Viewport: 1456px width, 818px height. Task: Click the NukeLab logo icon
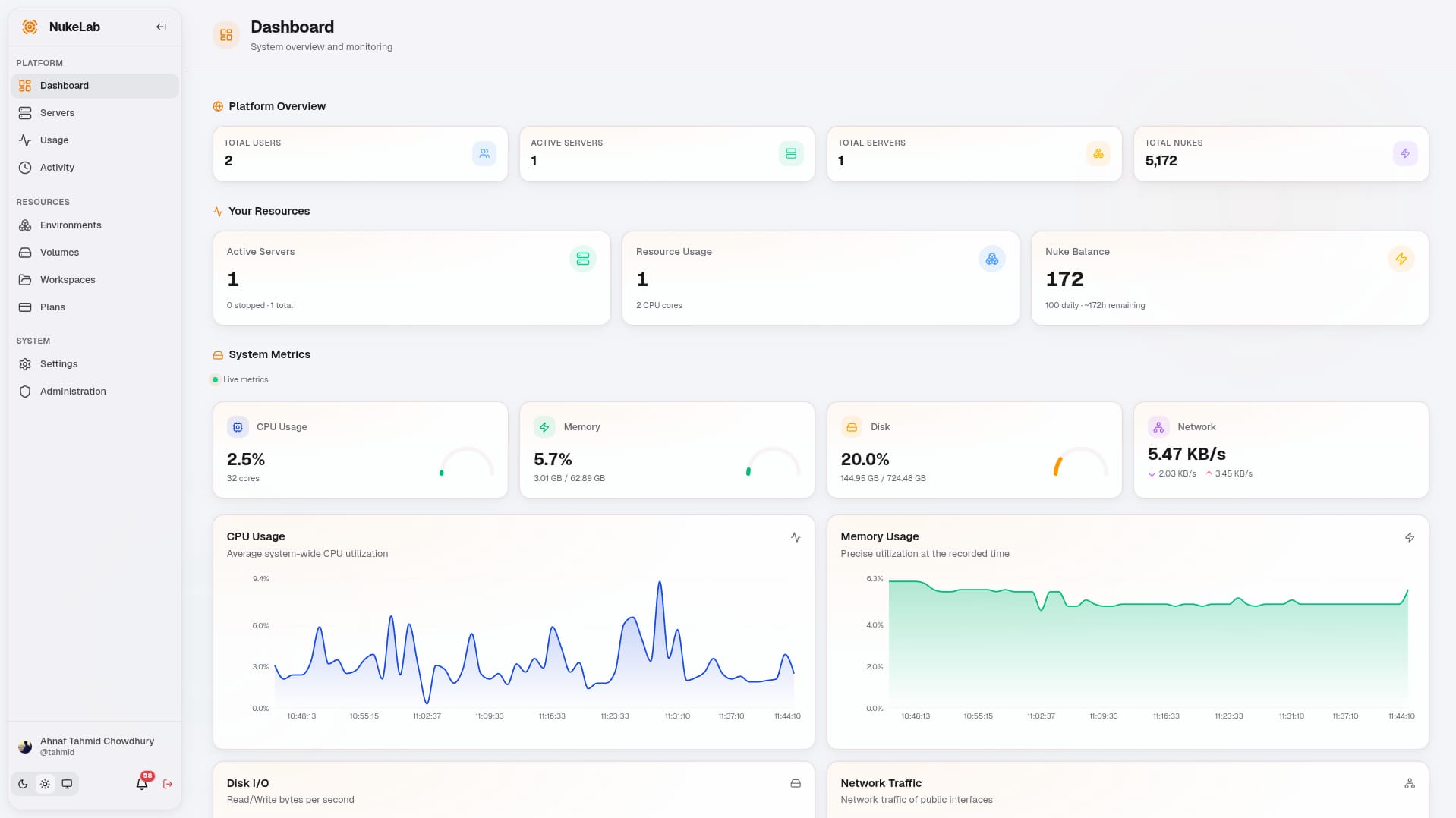point(30,27)
